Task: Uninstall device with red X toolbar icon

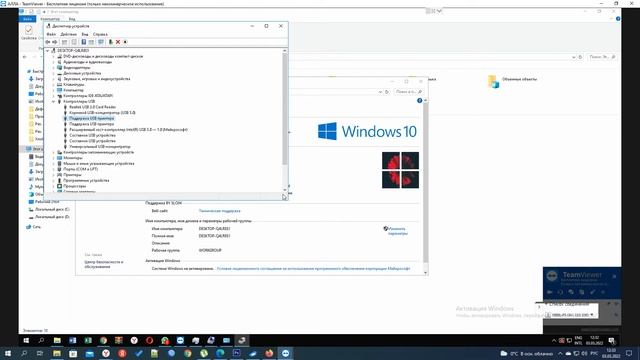Action: pos(118,42)
